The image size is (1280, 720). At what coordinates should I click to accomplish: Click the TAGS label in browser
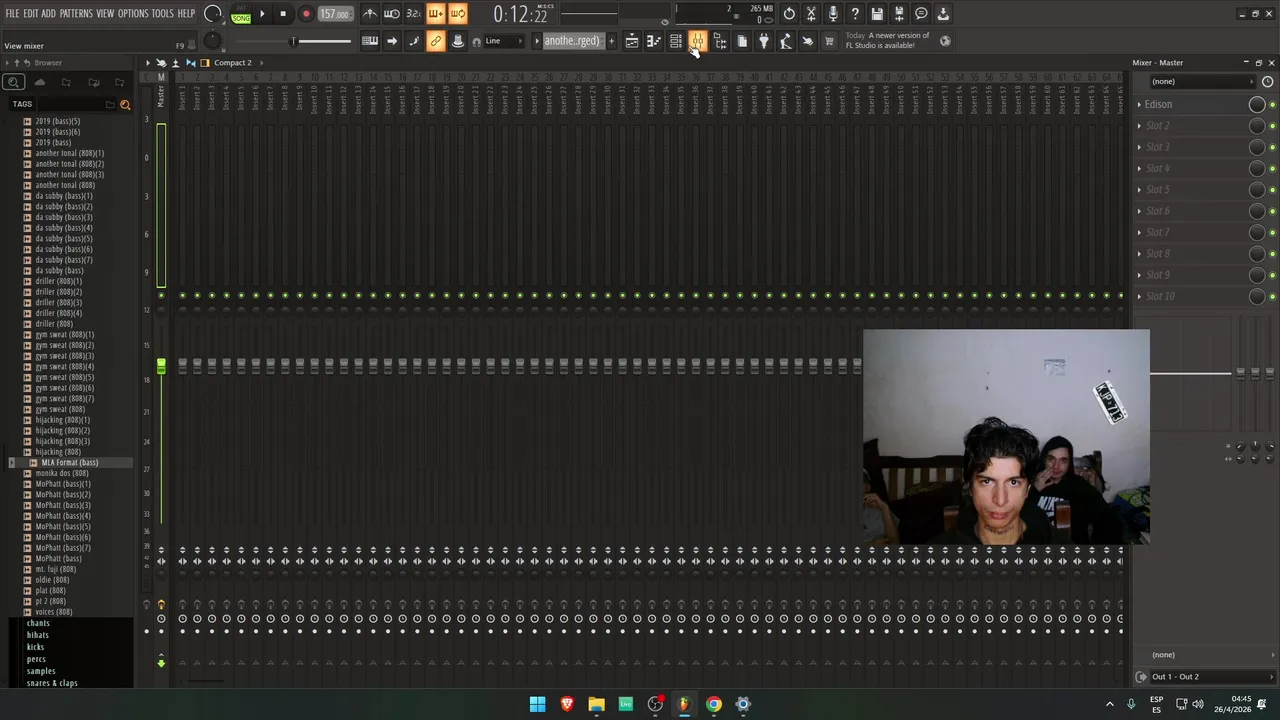click(x=22, y=104)
